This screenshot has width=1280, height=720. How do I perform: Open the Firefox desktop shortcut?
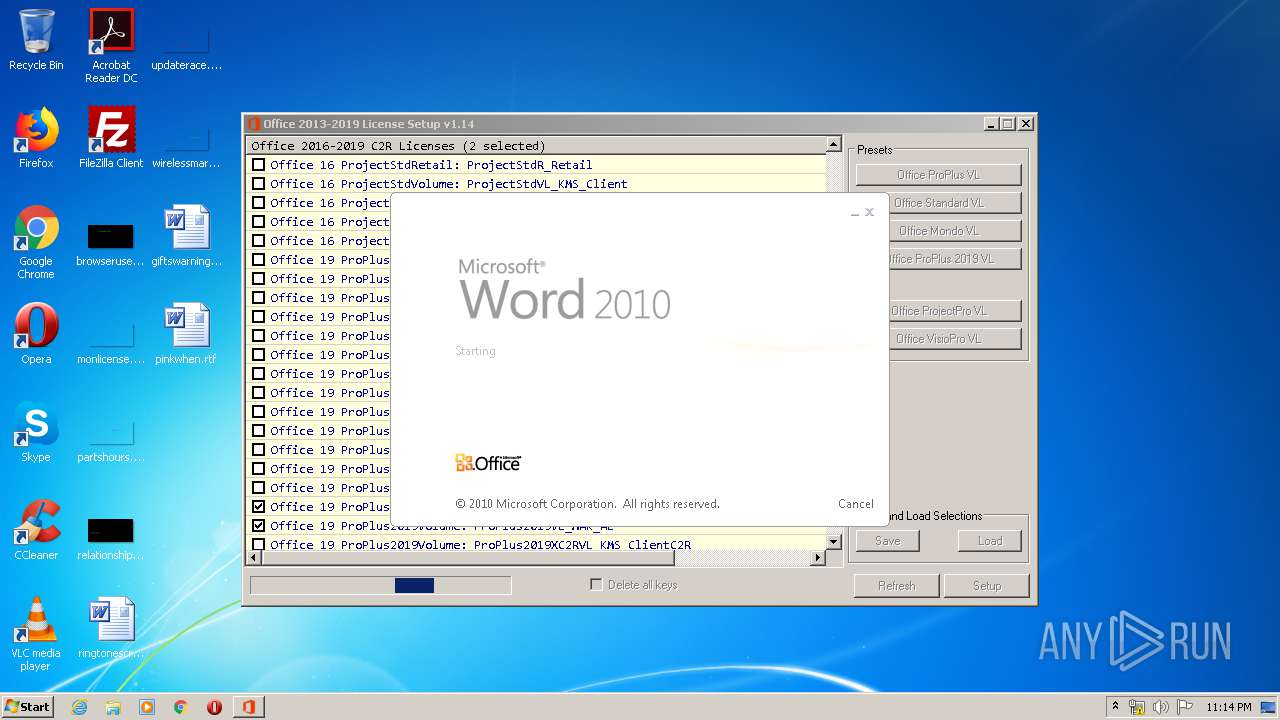tap(36, 138)
